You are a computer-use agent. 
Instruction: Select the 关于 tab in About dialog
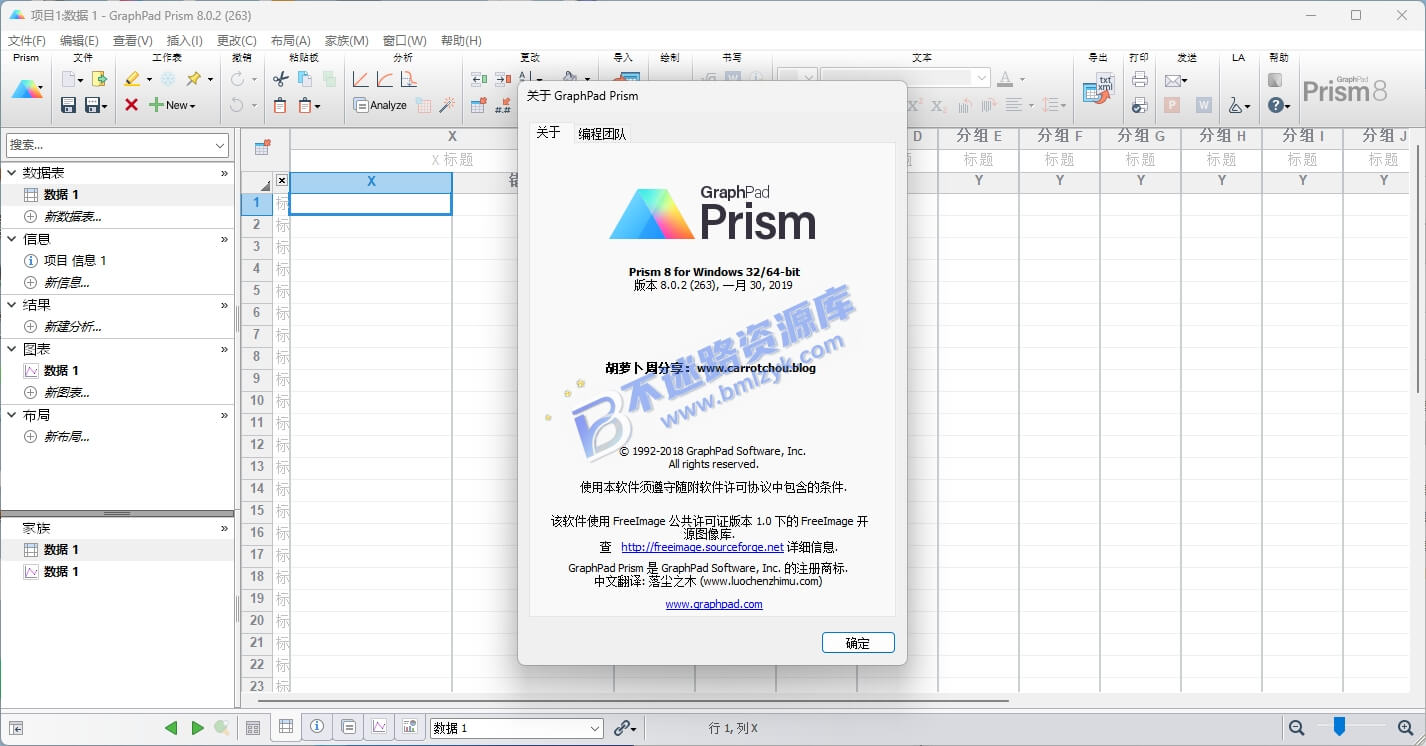[x=548, y=132]
